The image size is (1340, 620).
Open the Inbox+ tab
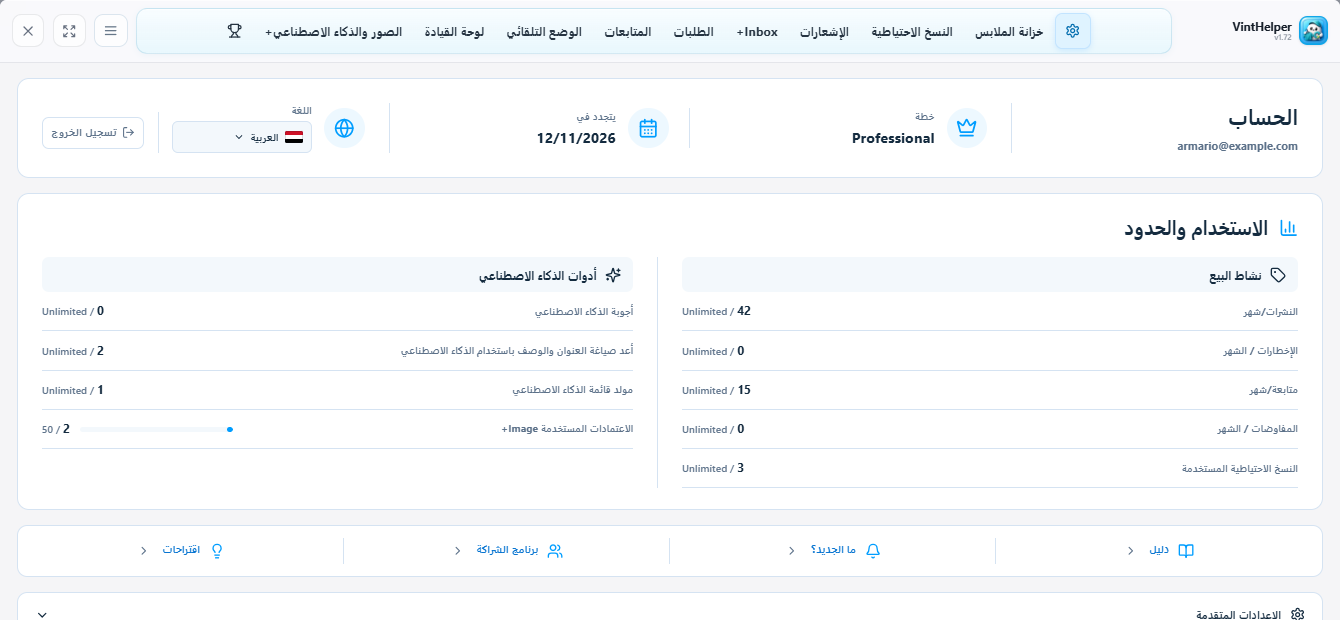pos(757,32)
